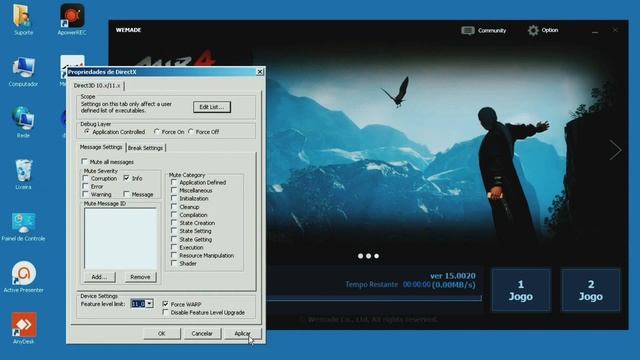Toggle Message severity checkbox
The height and width of the screenshot is (360, 640).
pos(127,194)
